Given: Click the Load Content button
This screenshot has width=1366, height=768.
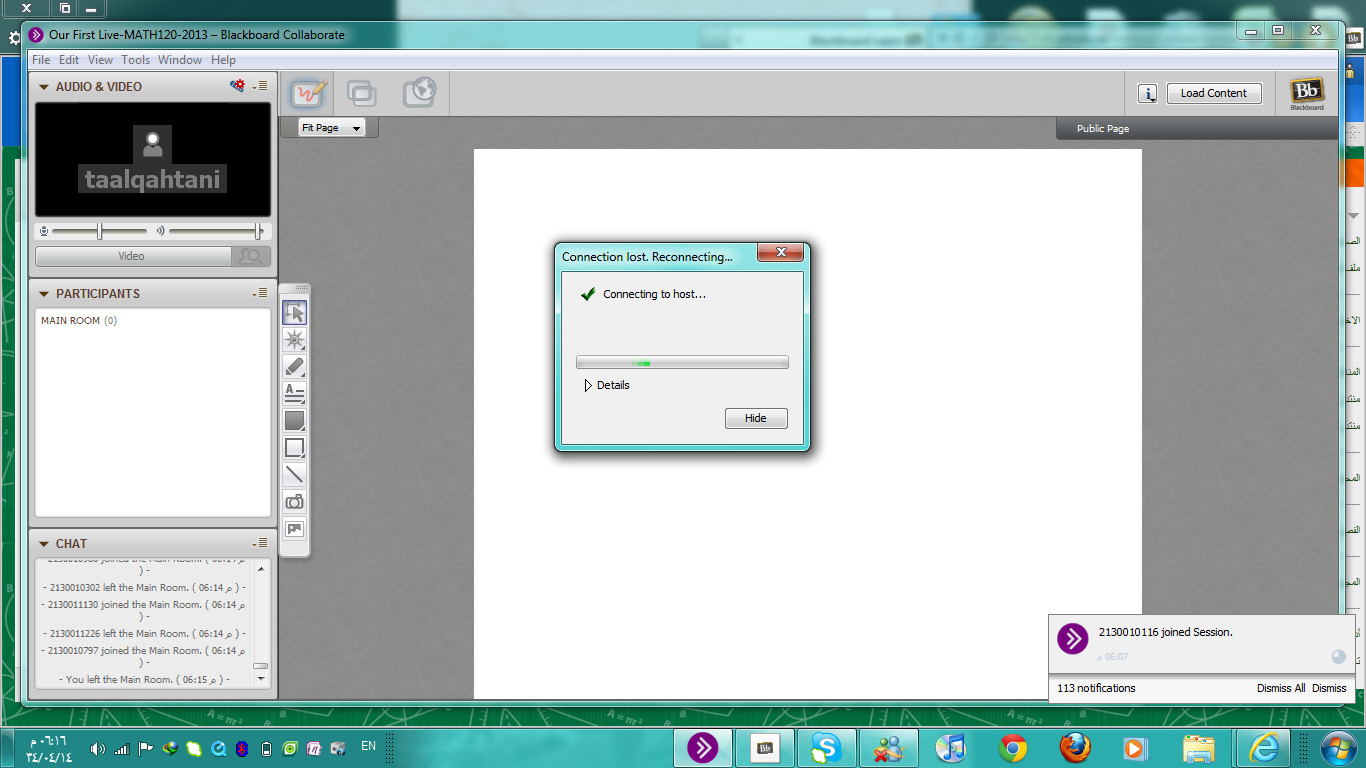Looking at the screenshot, I should tap(1214, 93).
